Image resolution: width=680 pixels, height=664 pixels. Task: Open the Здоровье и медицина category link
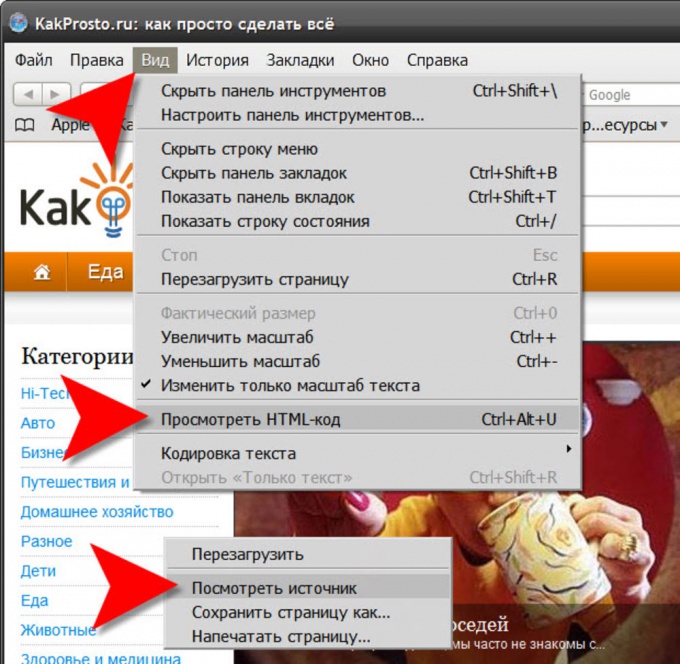[x=101, y=658]
